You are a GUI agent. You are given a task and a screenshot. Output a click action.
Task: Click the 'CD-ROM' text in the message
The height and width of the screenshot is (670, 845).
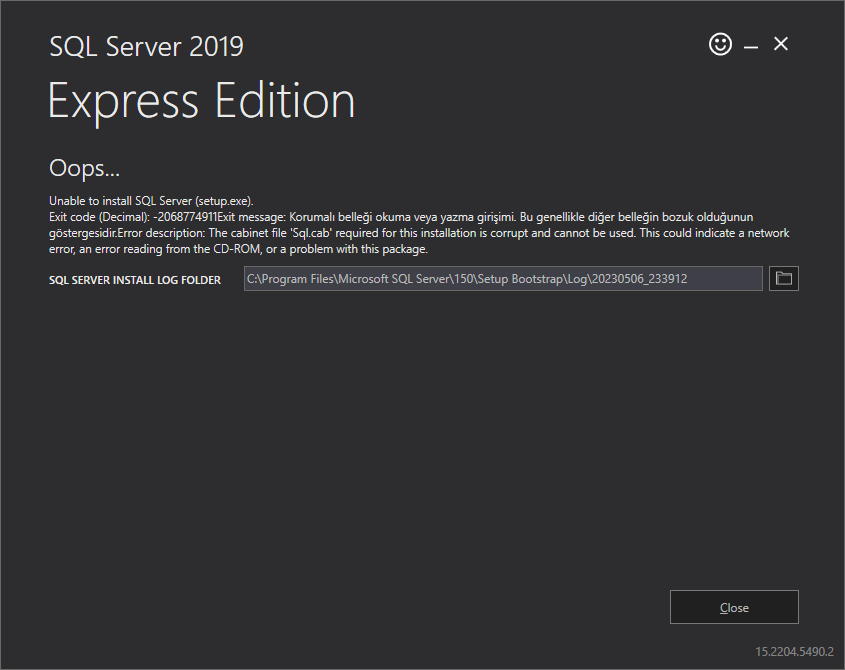tap(268, 249)
